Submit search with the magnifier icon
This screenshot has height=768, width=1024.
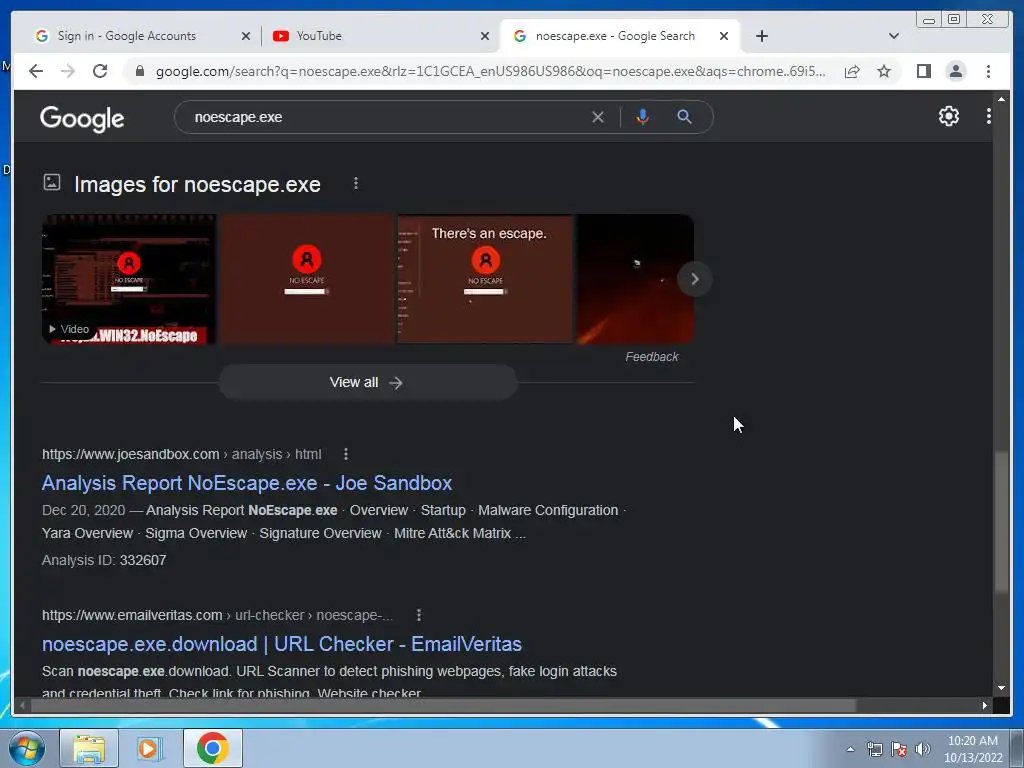point(684,117)
